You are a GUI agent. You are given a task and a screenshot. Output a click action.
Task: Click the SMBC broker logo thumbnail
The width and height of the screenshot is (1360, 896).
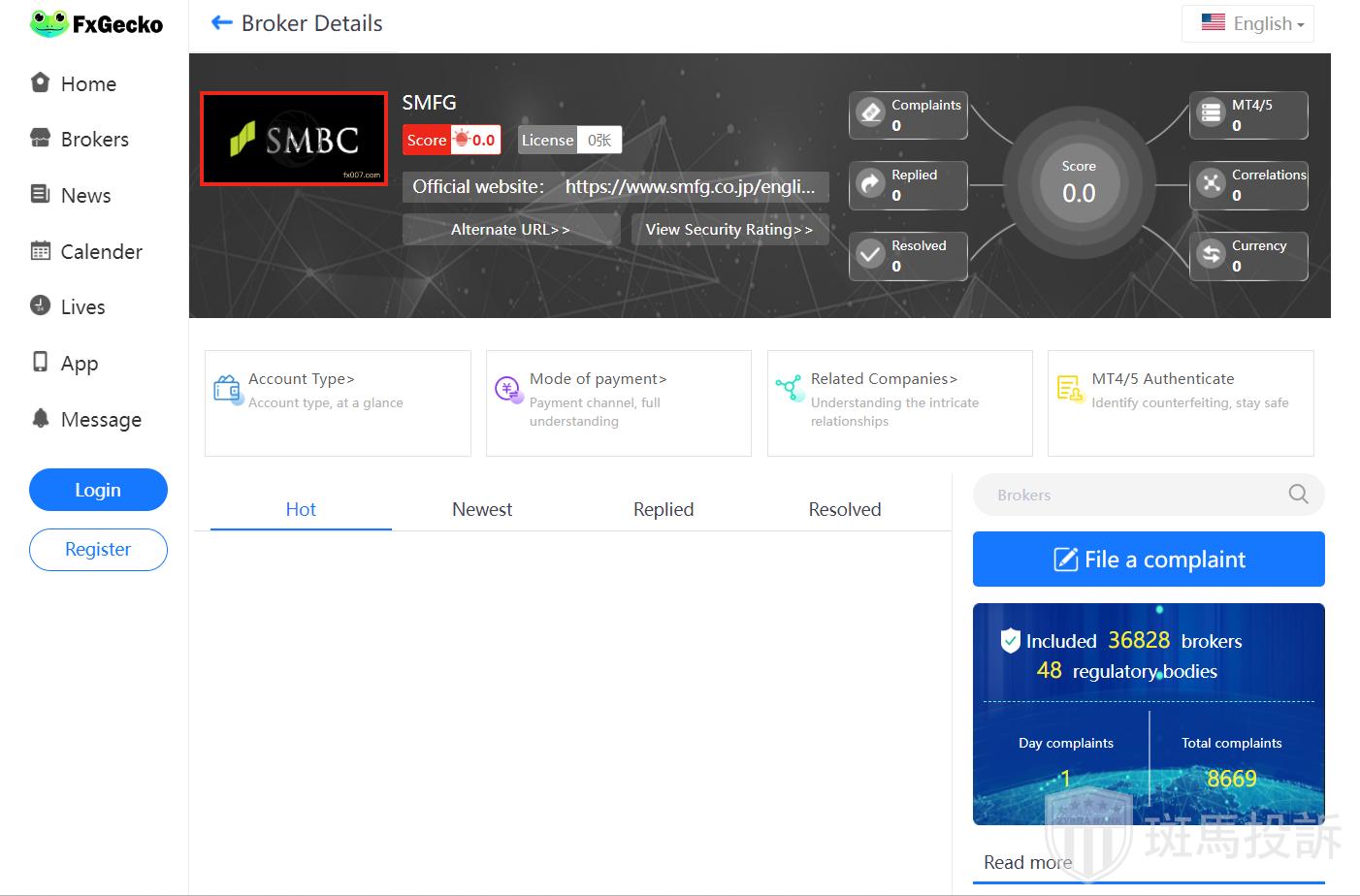point(294,139)
